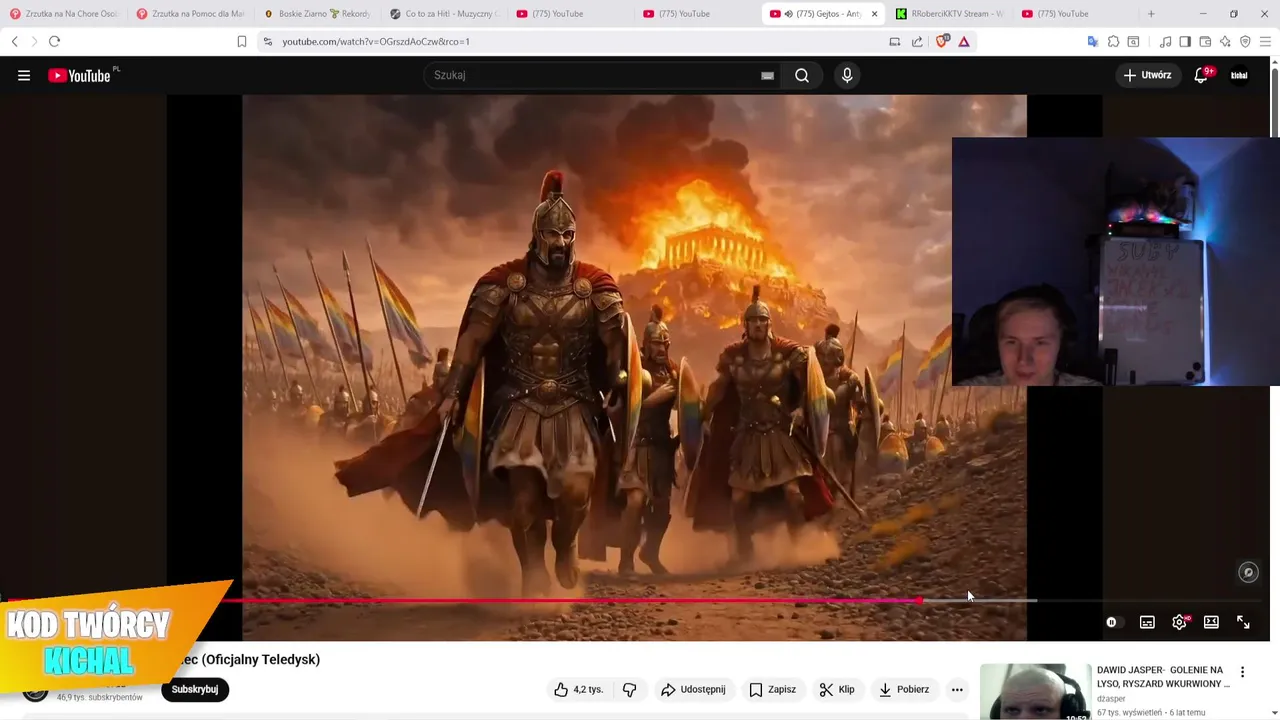The image size is (1280, 720).
Task: Share page via address bar share icon
Action: click(917, 41)
